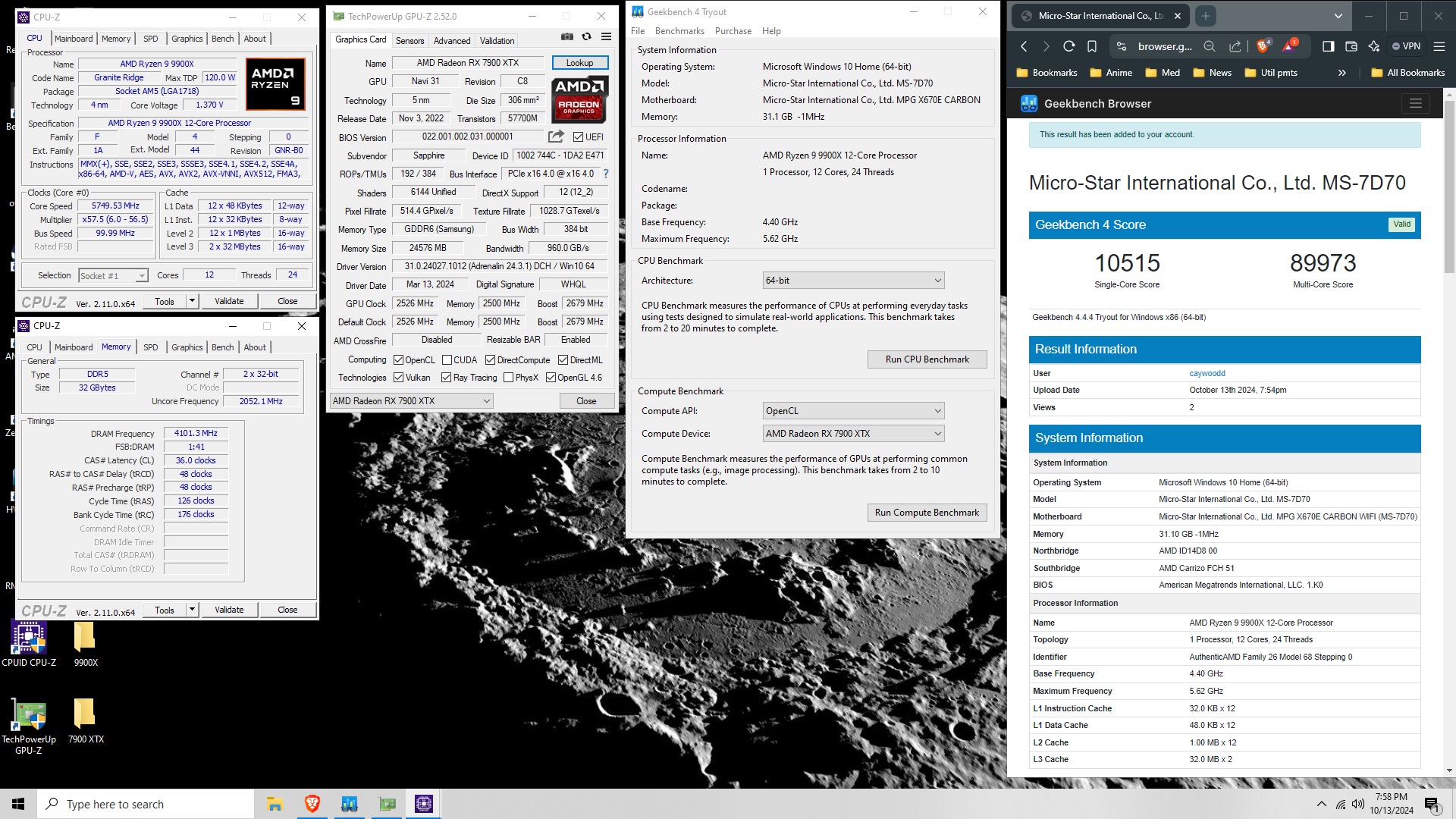Screen dimensions: 1456x819
Task: Open new browser tab
Action: [1205, 15]
